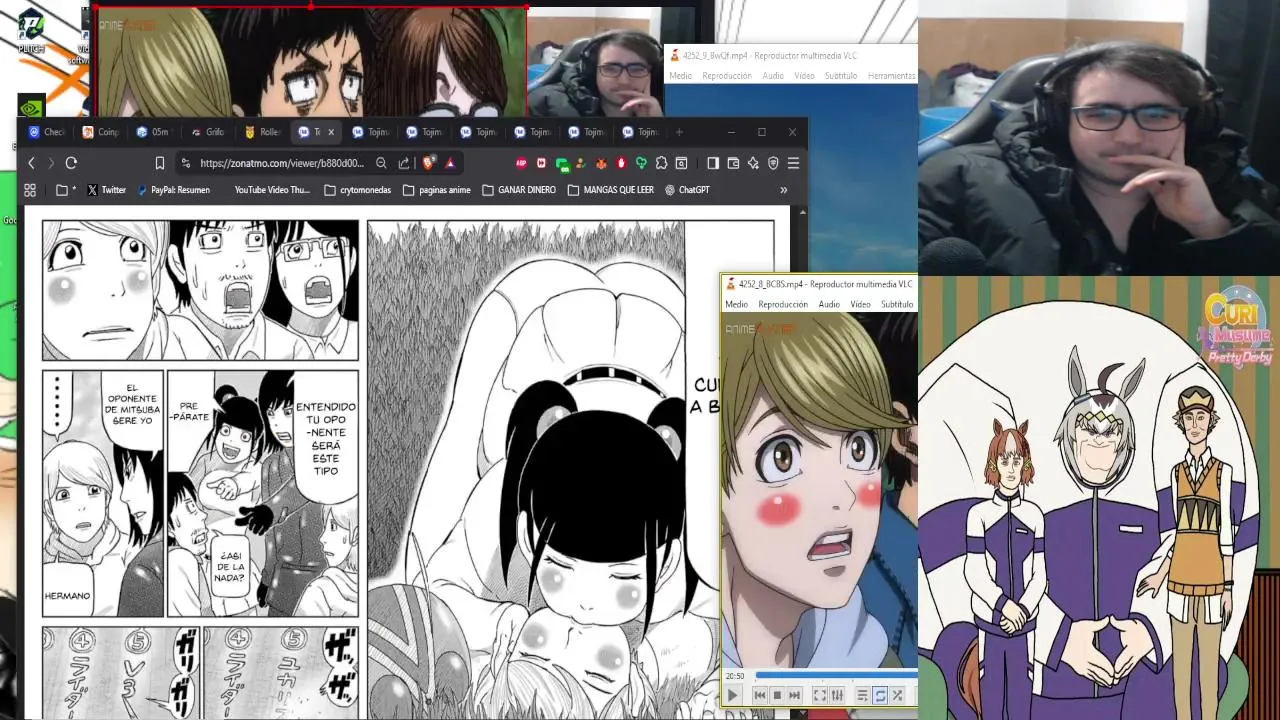The height and width of the screenshot is (720, 1280).
Task: Open Leo AI sparkle icon
Action: [x=753, y=163]
